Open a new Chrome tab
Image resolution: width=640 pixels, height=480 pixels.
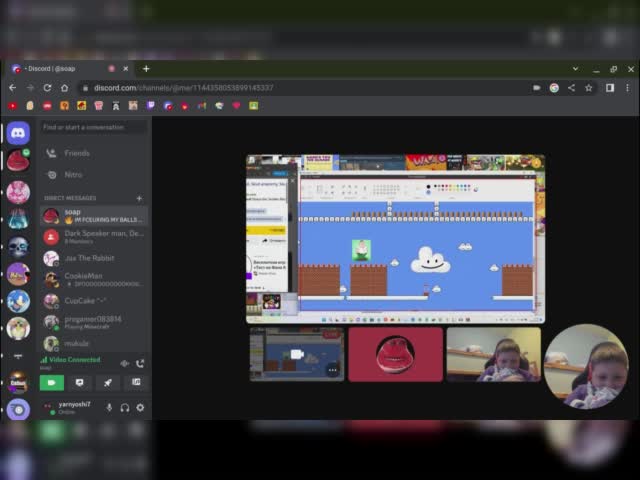click(146, 69)
